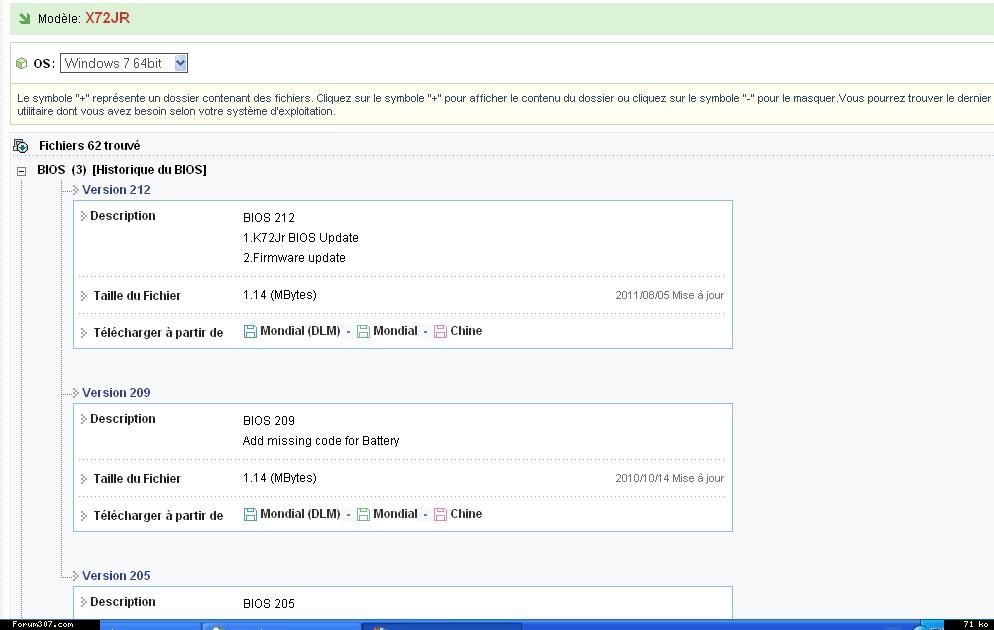The width and height of the screenshot is (994, 630).
Task: Download BIOS 212 from Chine mirror
Action: [466, 331]
